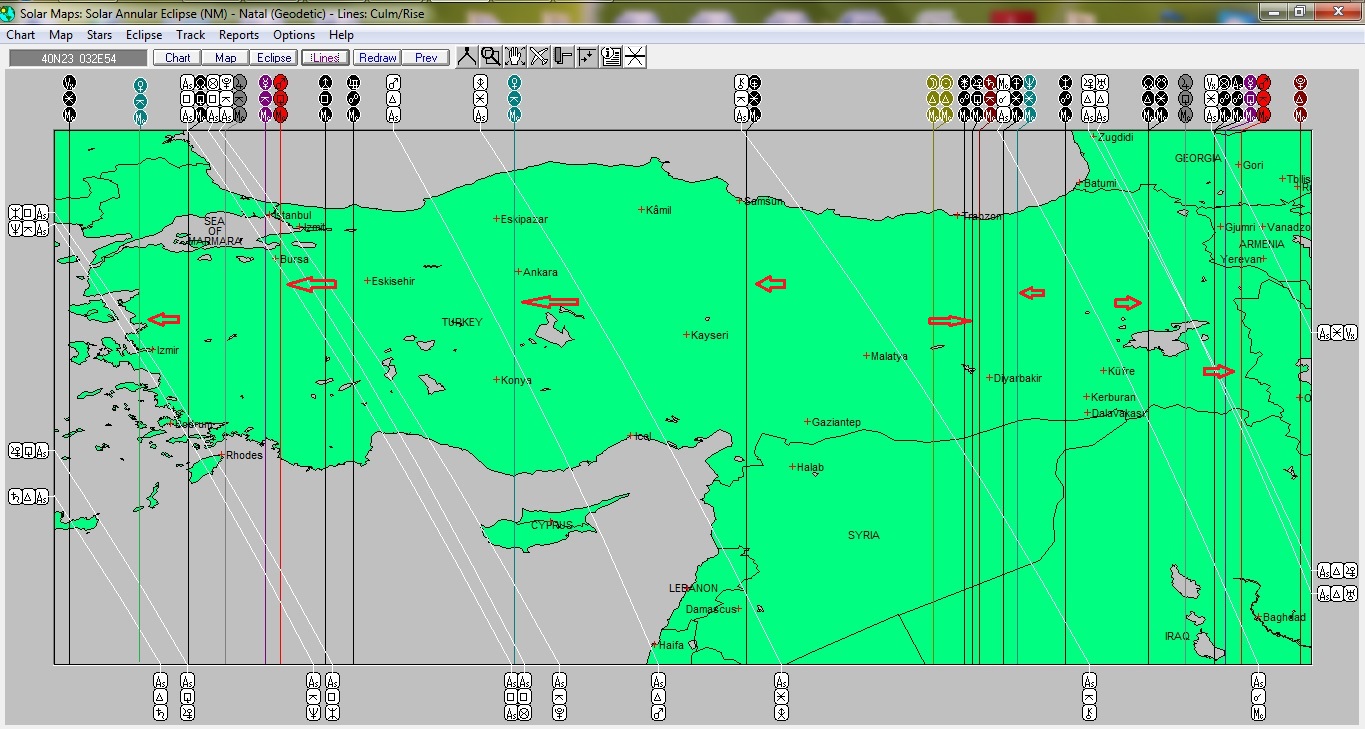Image resolution: width=1365 pixels, height=729 pixels.
Task: Open the Eclipse menu in menu bar
Action: tap(144, 35)
